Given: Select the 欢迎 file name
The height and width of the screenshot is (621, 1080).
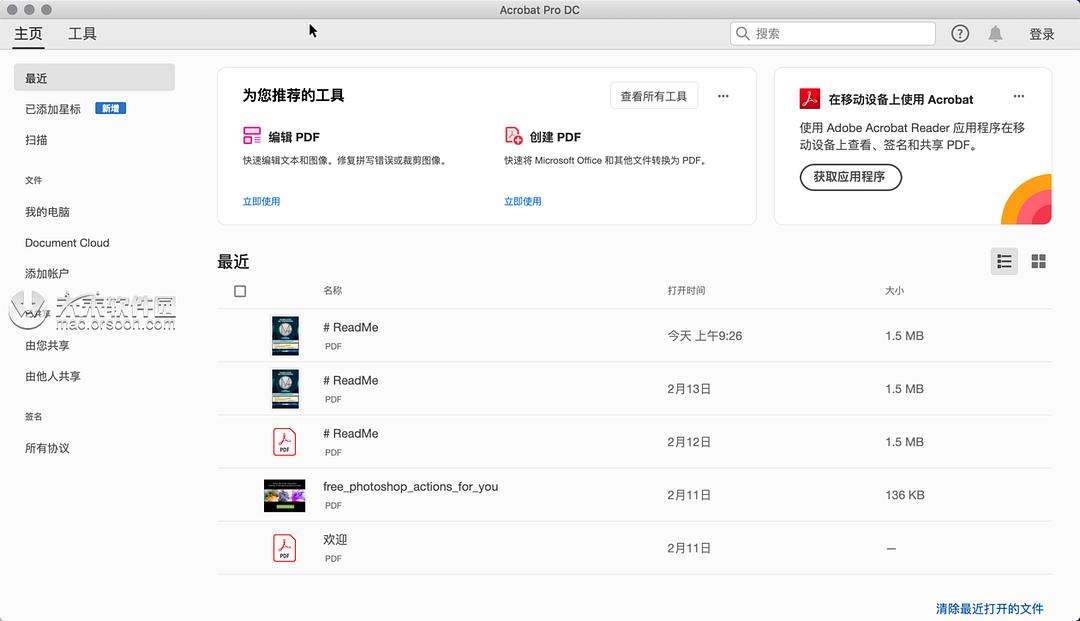Looking at the screenshot, I should coord(335,539).
